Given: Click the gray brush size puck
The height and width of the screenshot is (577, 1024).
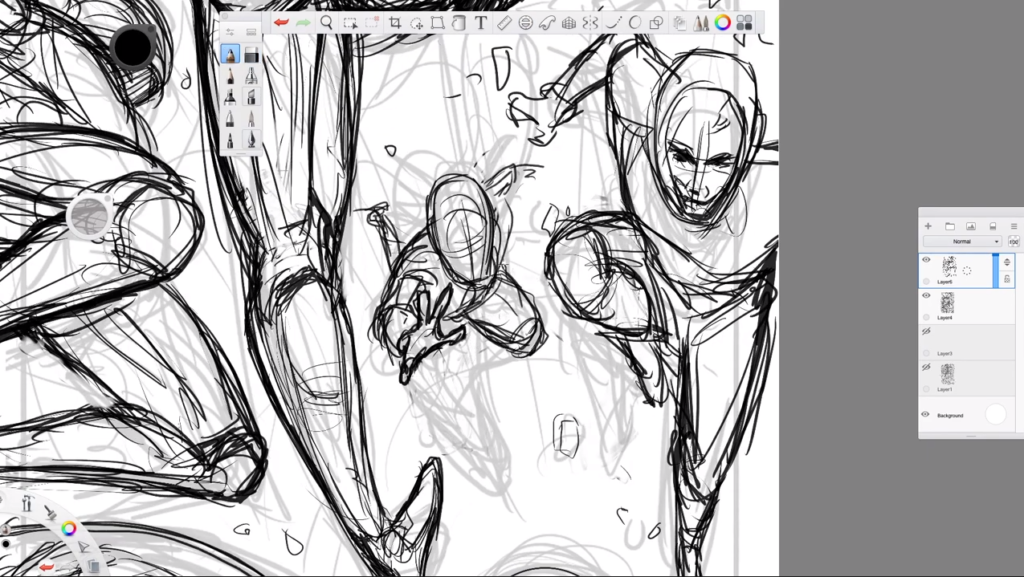Looking at the screenshot, I should pos(90,215).
